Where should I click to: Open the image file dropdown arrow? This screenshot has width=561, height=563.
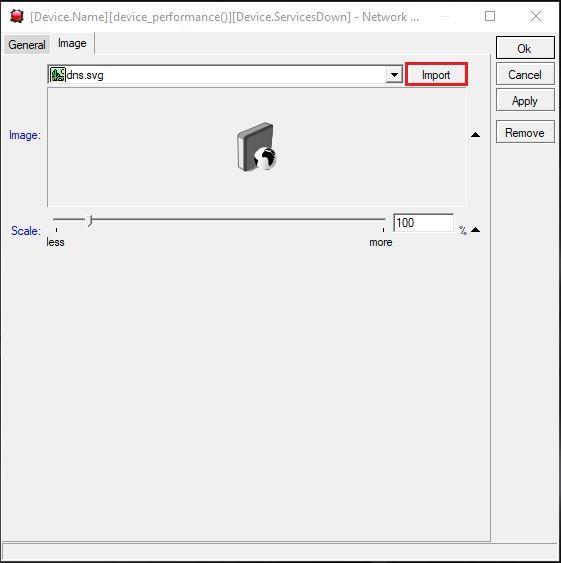pyautogui.click(x=394, y=75)
